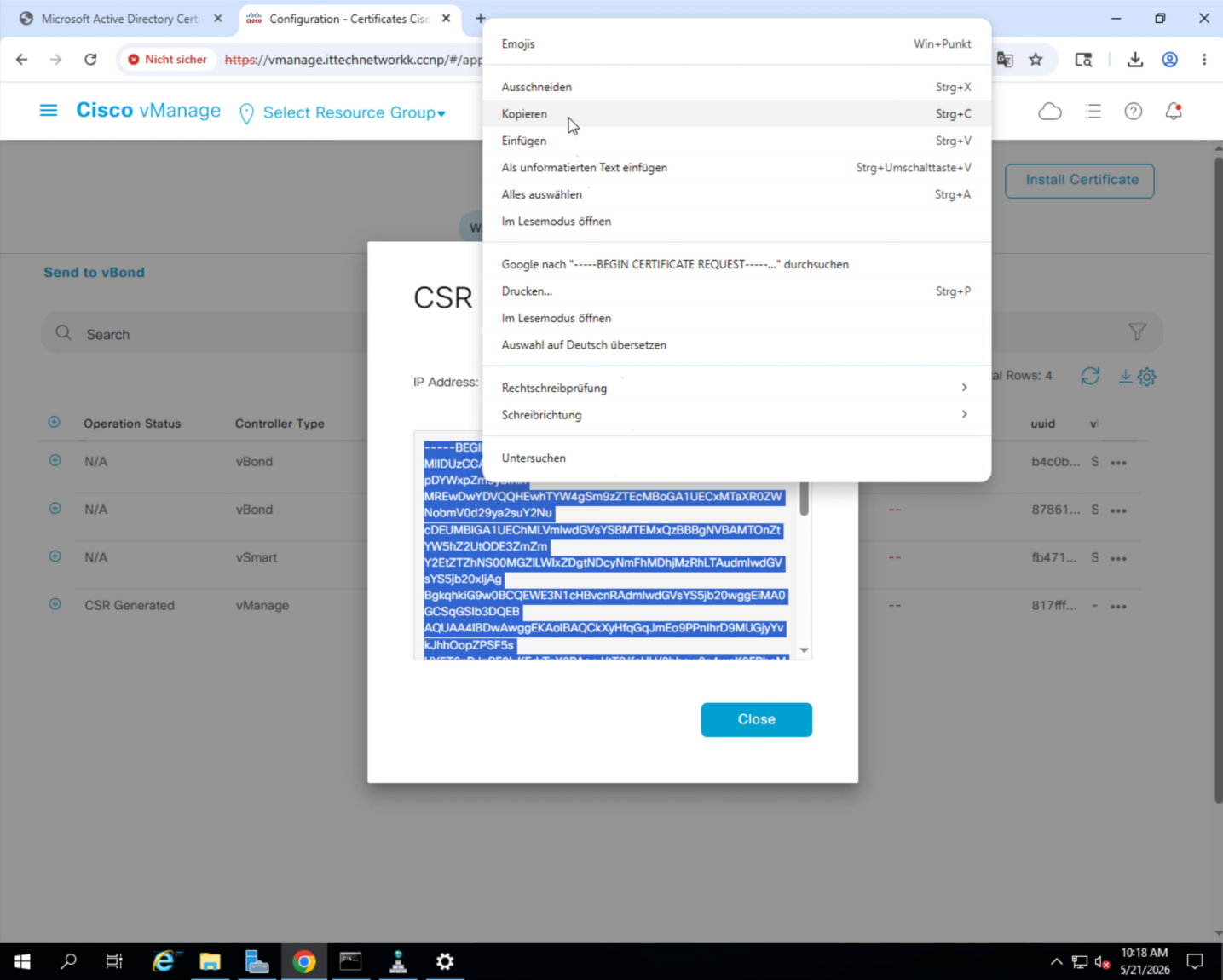1223x980 pixels.
Task: Expand all rows using the header plus icon
Action: click(55, 422)
